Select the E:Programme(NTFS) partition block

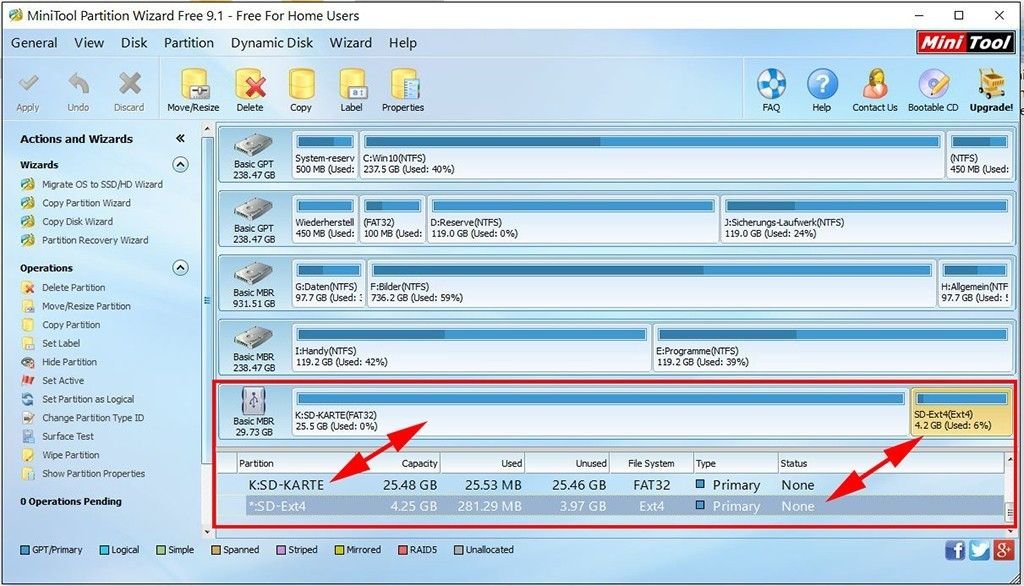pos(833,347)
